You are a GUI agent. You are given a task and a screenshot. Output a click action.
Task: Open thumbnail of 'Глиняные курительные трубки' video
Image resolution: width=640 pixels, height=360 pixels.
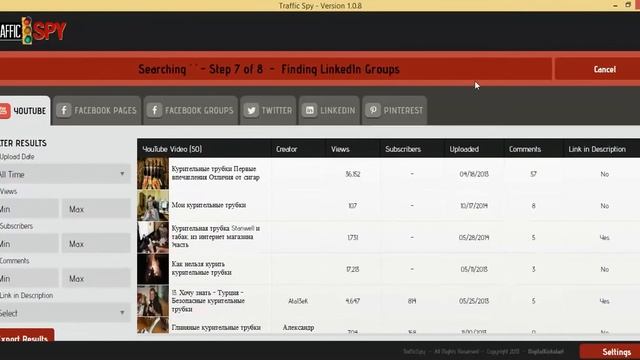click(153, 326)
